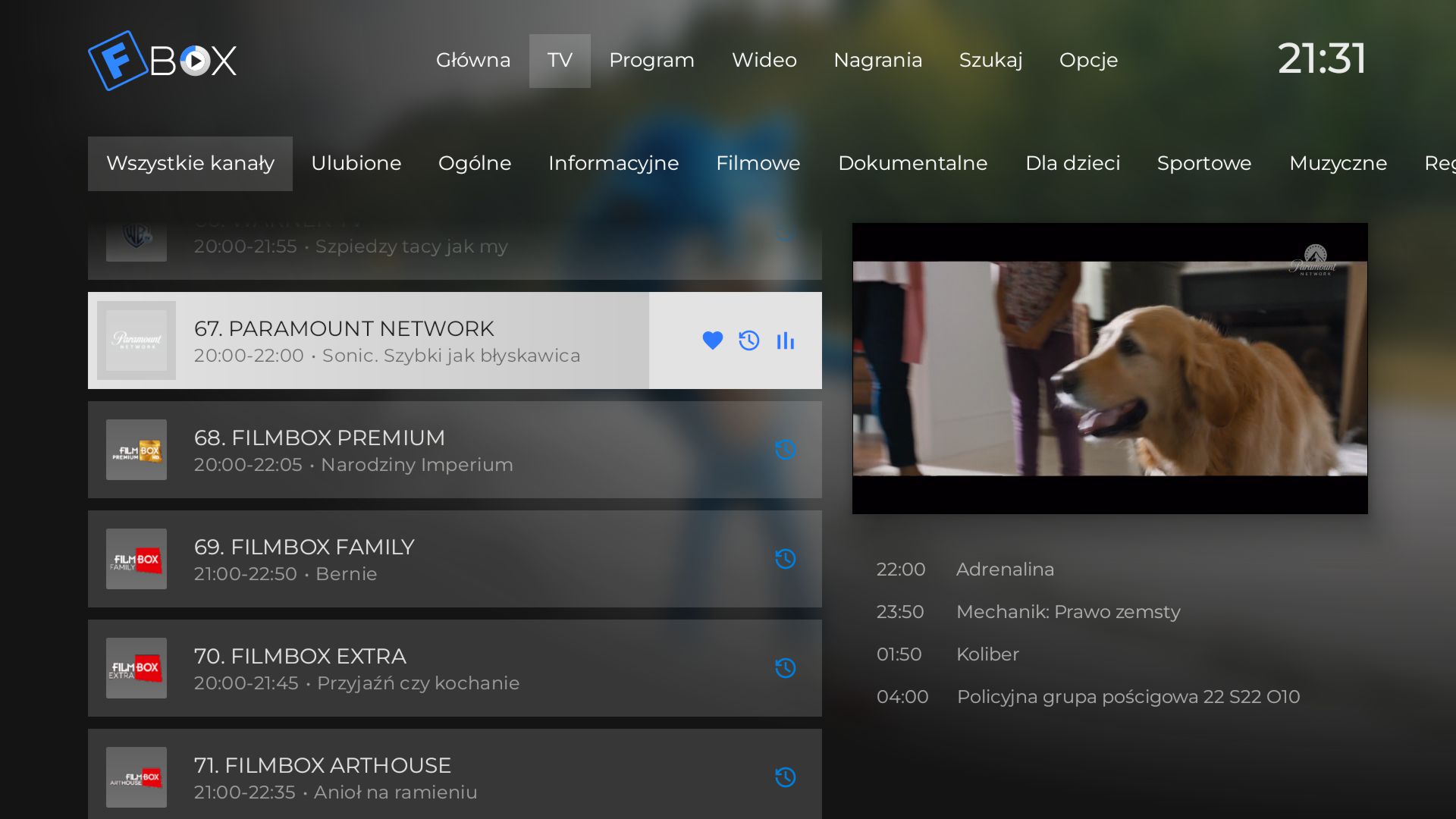Switch to the Filmowe channel category

click(758, 163)
